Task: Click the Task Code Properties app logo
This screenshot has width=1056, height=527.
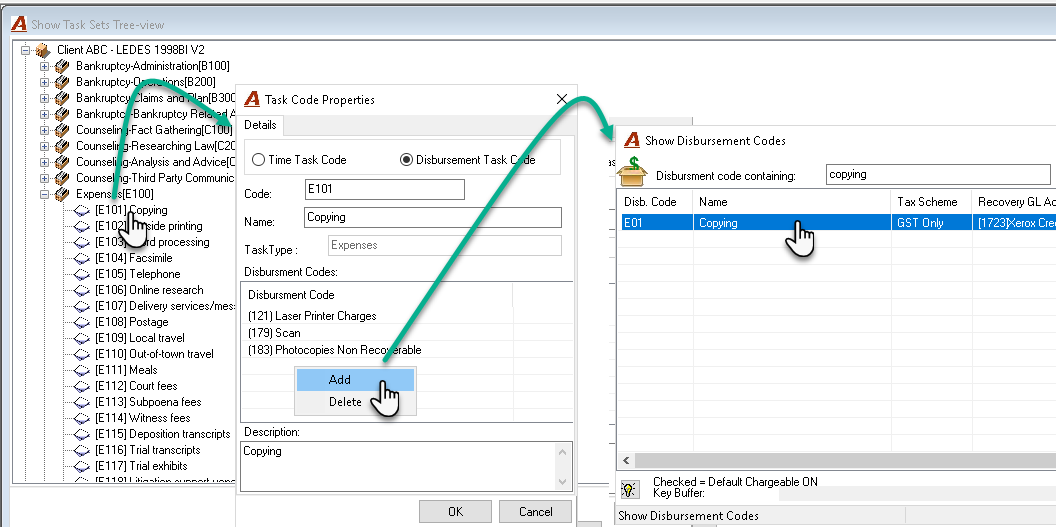Action: click(x=252, y=100)
